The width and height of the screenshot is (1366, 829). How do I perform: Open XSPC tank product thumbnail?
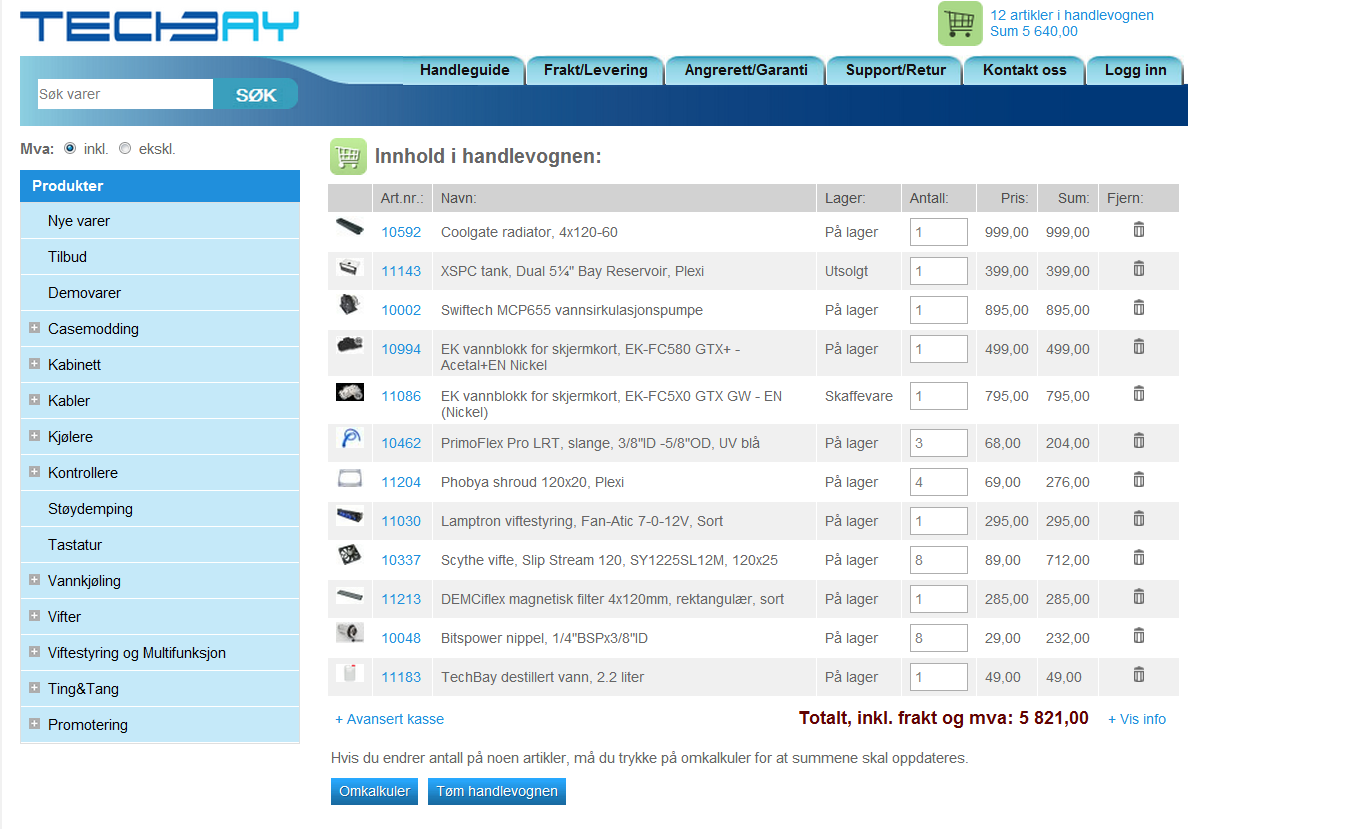(x=350, y=267)
